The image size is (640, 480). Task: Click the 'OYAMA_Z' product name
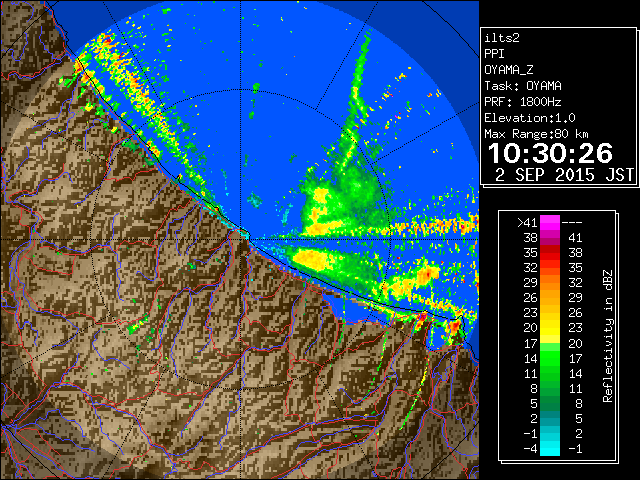509,70
